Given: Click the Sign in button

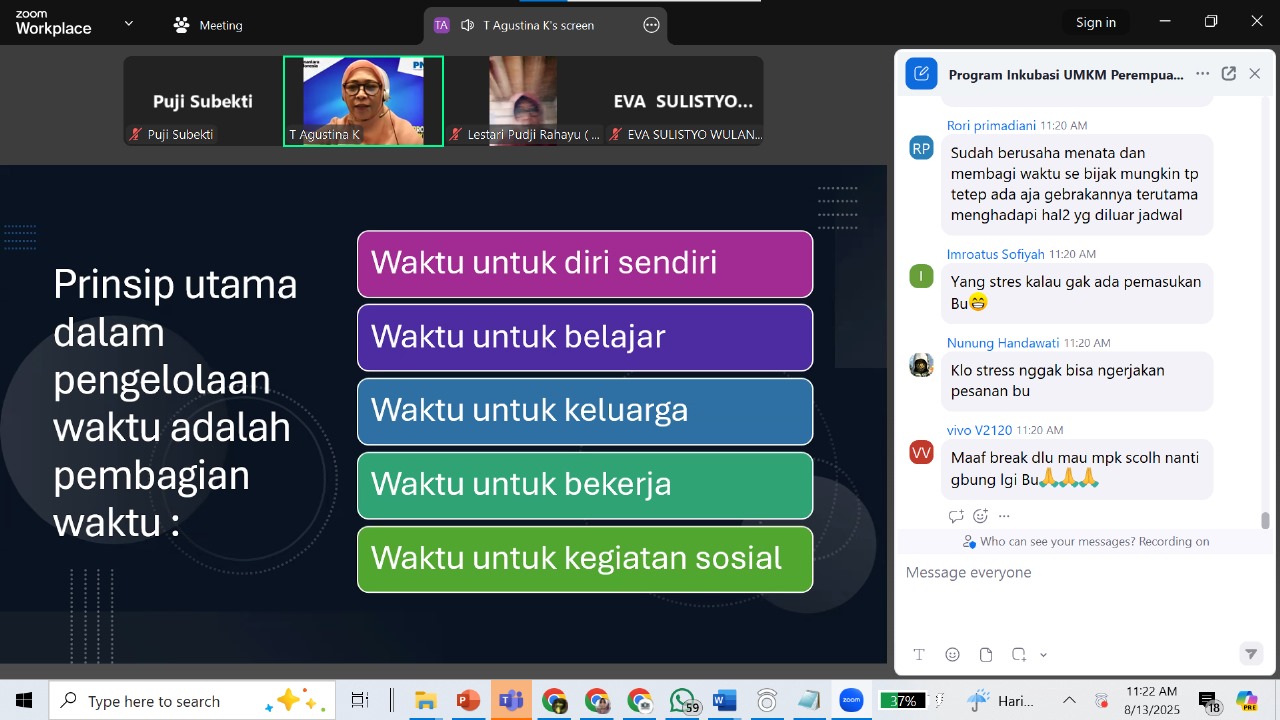Looking at the screenshot, I should [x=1095, y=23].
